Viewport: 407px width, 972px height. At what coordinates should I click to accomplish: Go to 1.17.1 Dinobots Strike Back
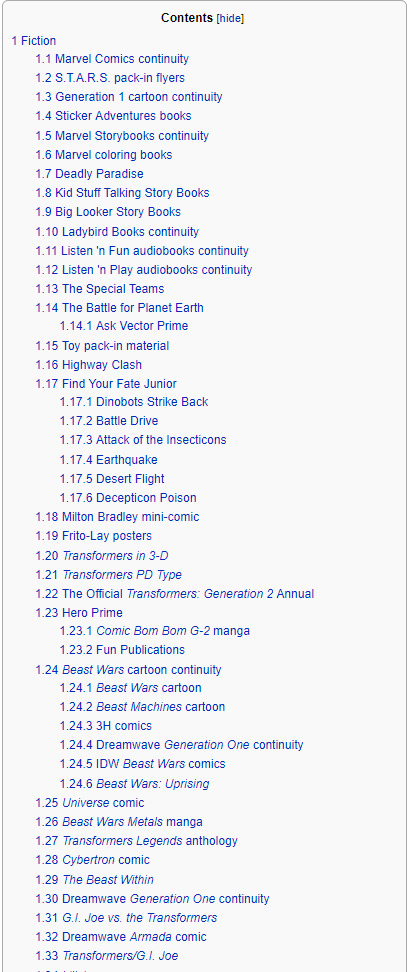[x=134, y=402]
